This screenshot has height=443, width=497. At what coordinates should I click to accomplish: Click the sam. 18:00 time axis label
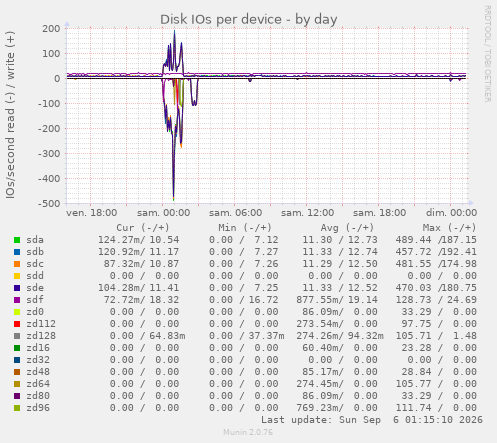[x=379, y=213]
